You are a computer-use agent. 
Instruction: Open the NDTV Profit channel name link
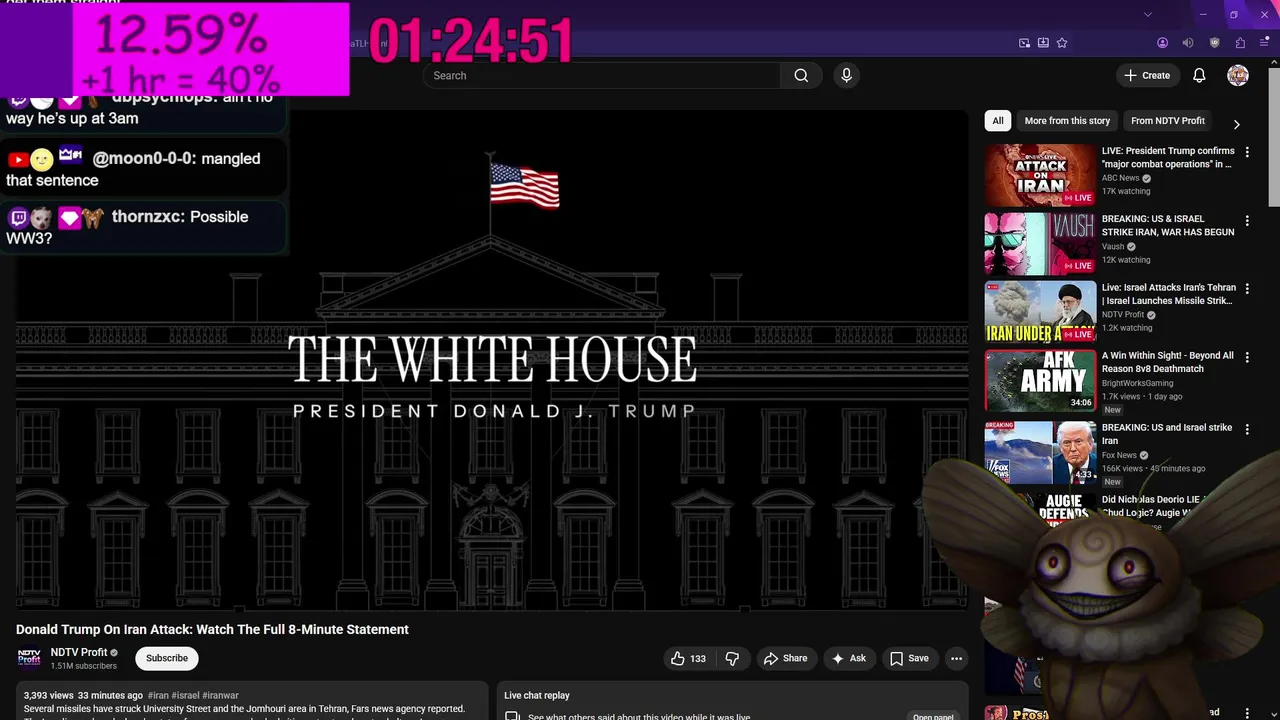[x=79, y=652]
